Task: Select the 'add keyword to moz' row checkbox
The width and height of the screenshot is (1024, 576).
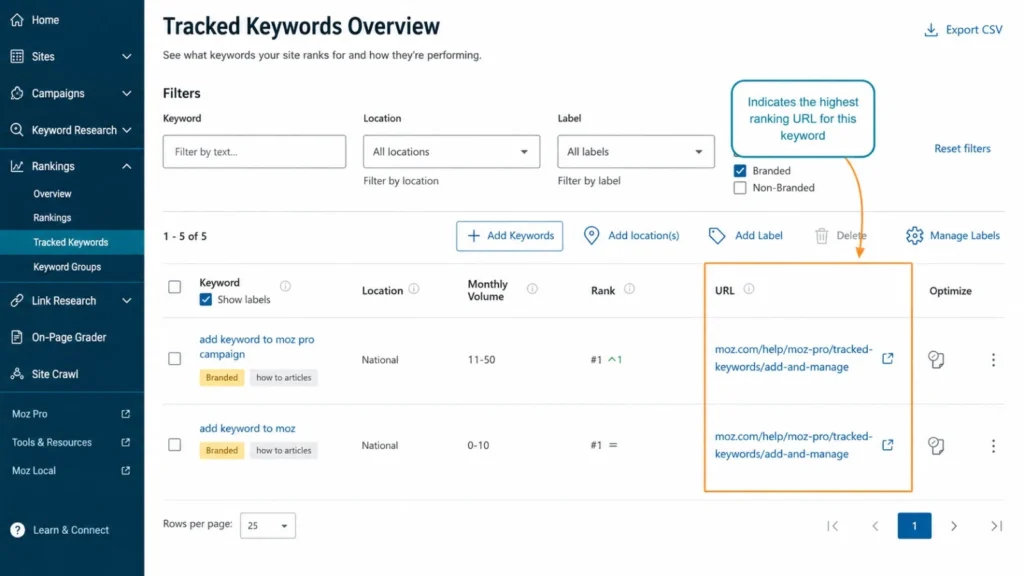Action: [x=174, y=445]
